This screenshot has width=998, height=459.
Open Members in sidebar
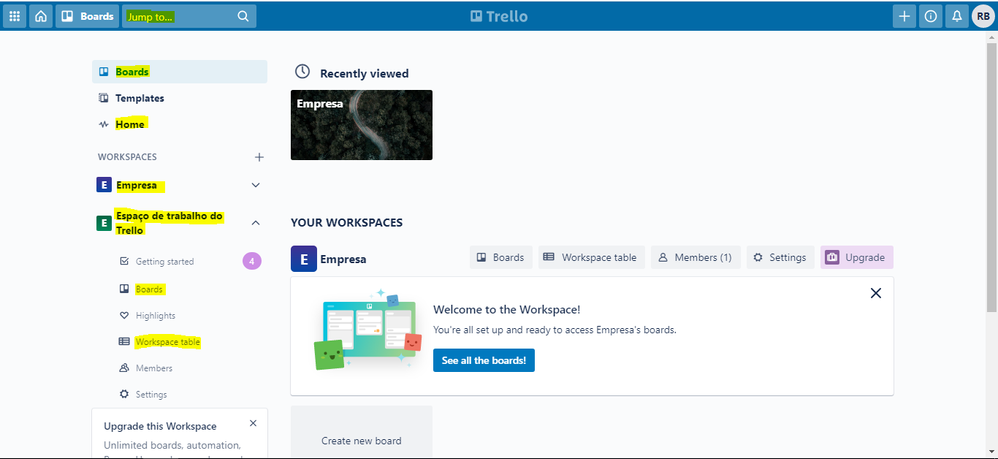(154, 368)
